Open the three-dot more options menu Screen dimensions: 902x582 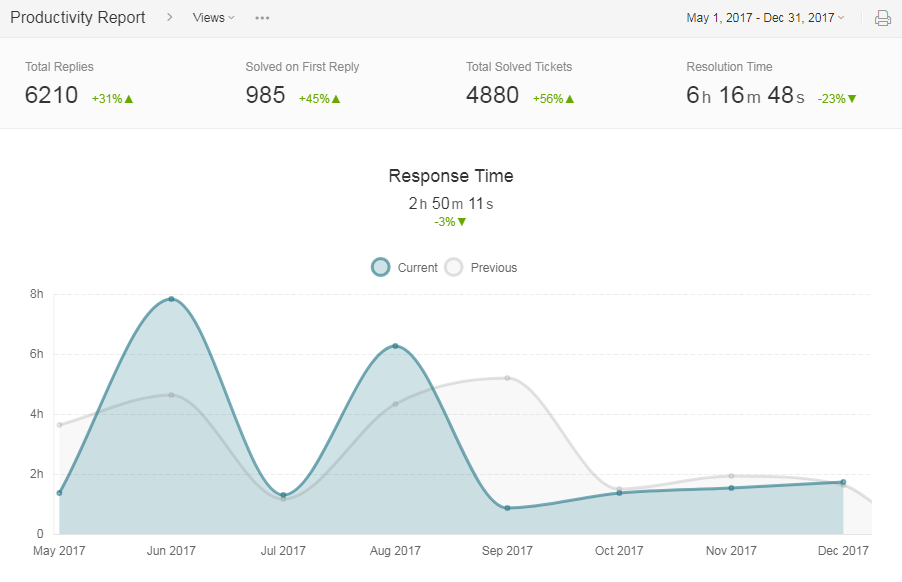[262, 18]
